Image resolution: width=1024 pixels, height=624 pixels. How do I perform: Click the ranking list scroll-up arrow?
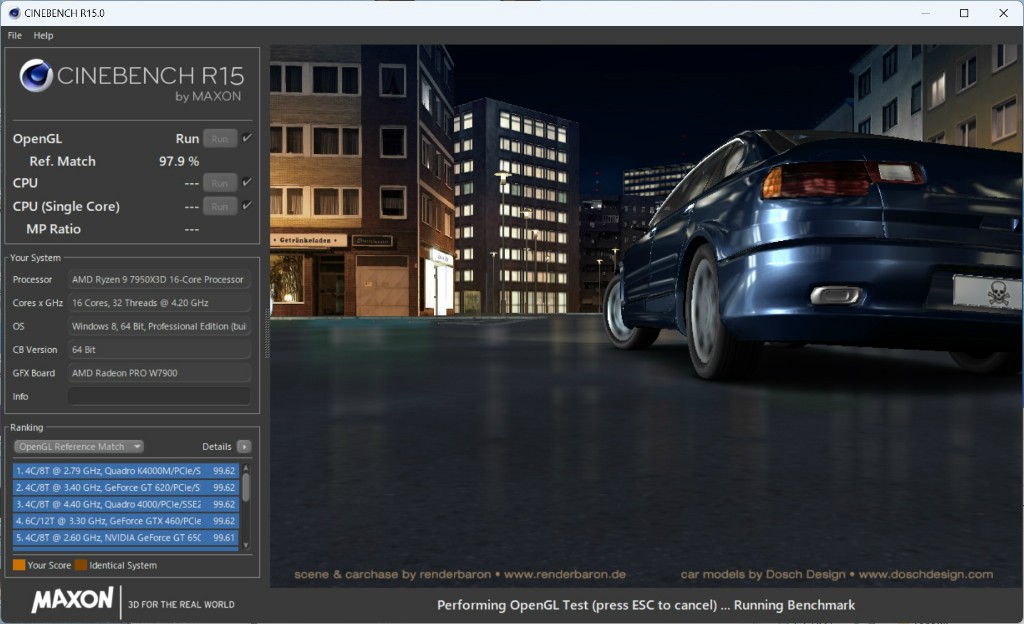(x=246, y=468)
